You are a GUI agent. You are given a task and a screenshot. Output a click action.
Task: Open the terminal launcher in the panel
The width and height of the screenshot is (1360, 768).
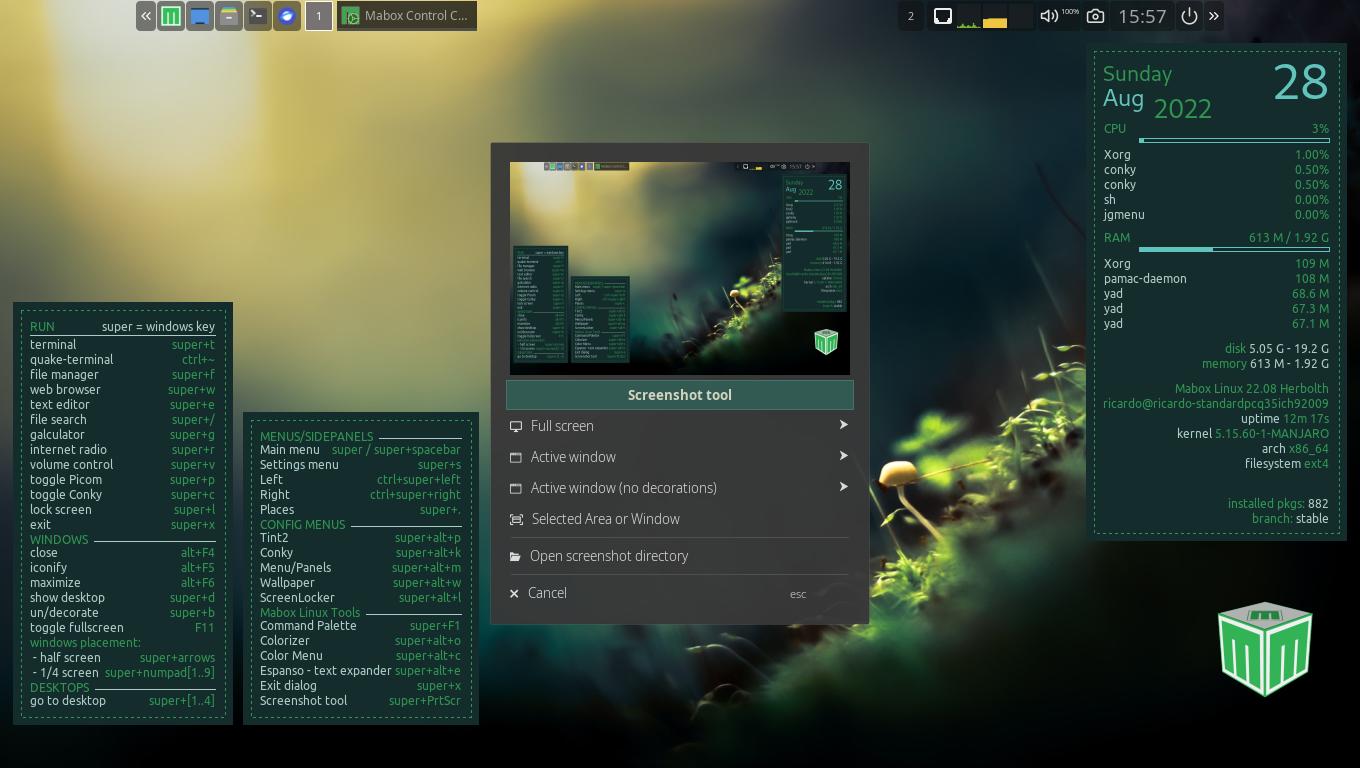coord(258,16)
